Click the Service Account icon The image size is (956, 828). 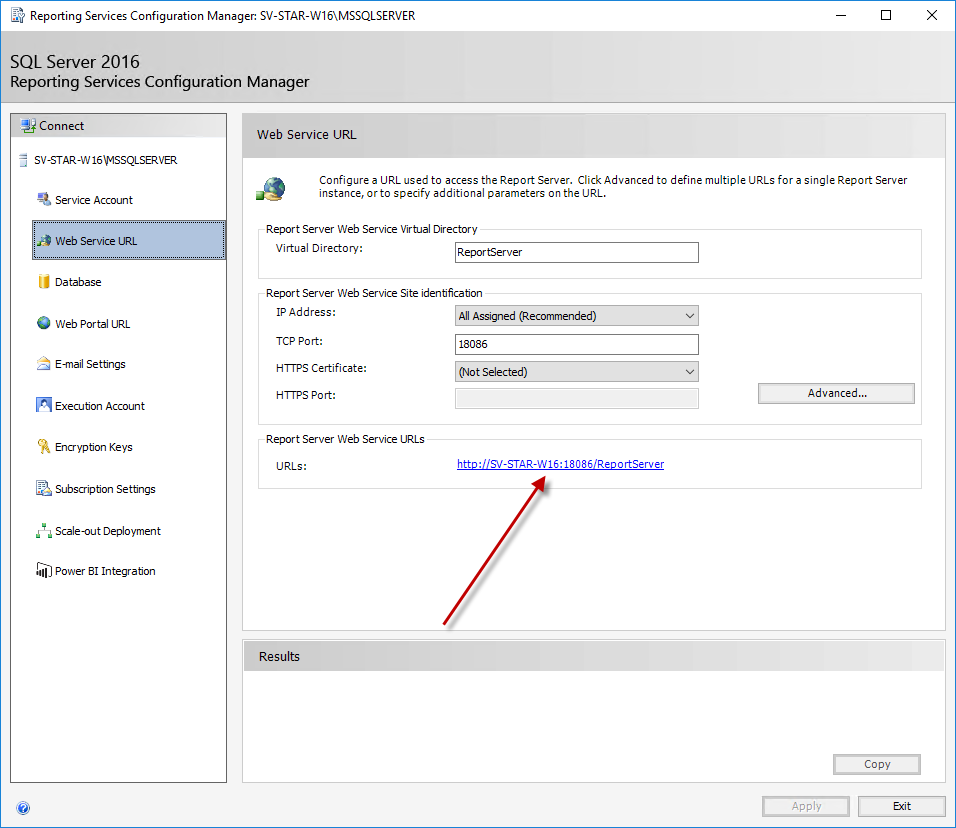click(44, 199)
